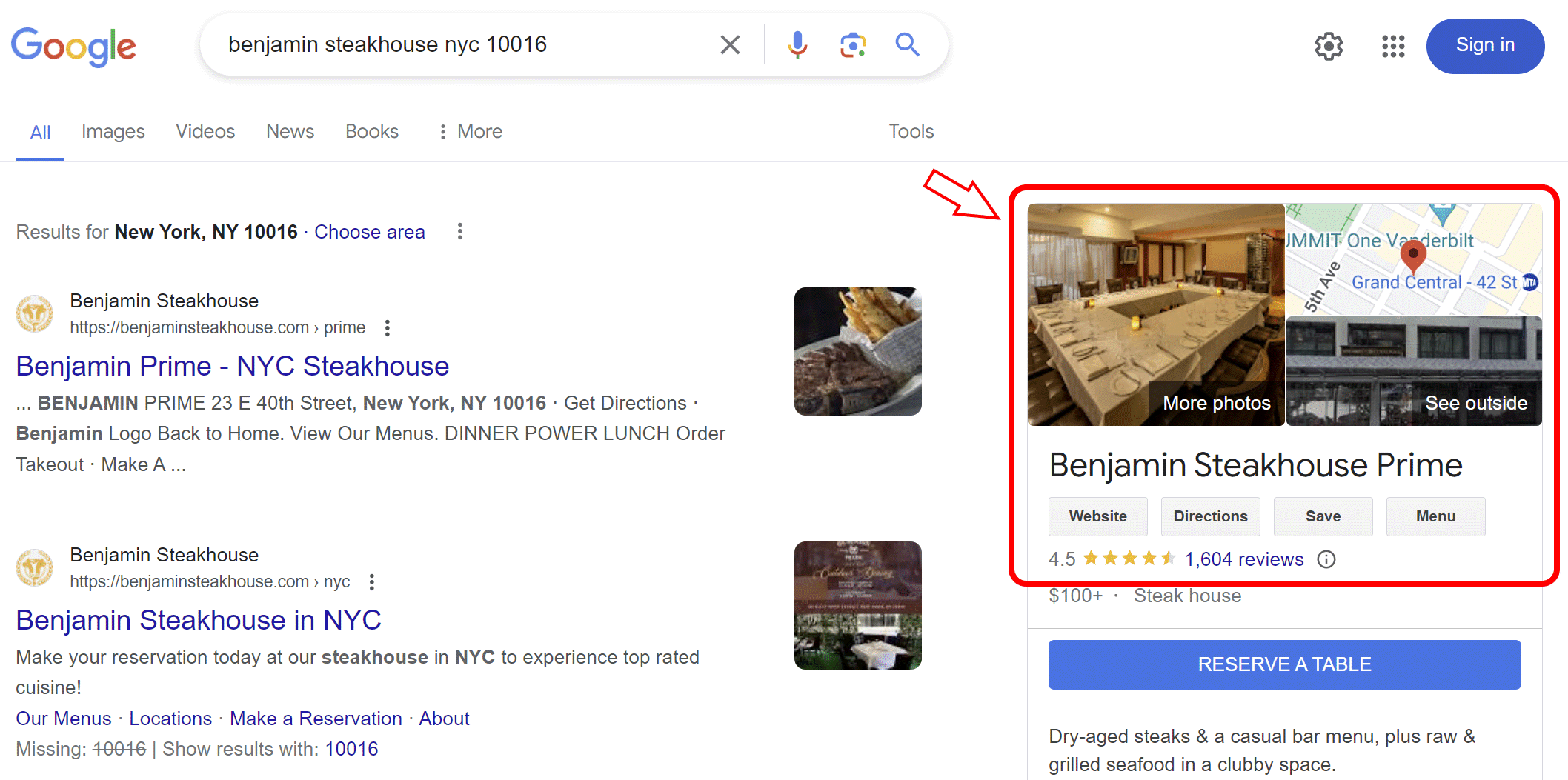Open options for benjaminsteakhouse.com nyc result

click(372, 581)
